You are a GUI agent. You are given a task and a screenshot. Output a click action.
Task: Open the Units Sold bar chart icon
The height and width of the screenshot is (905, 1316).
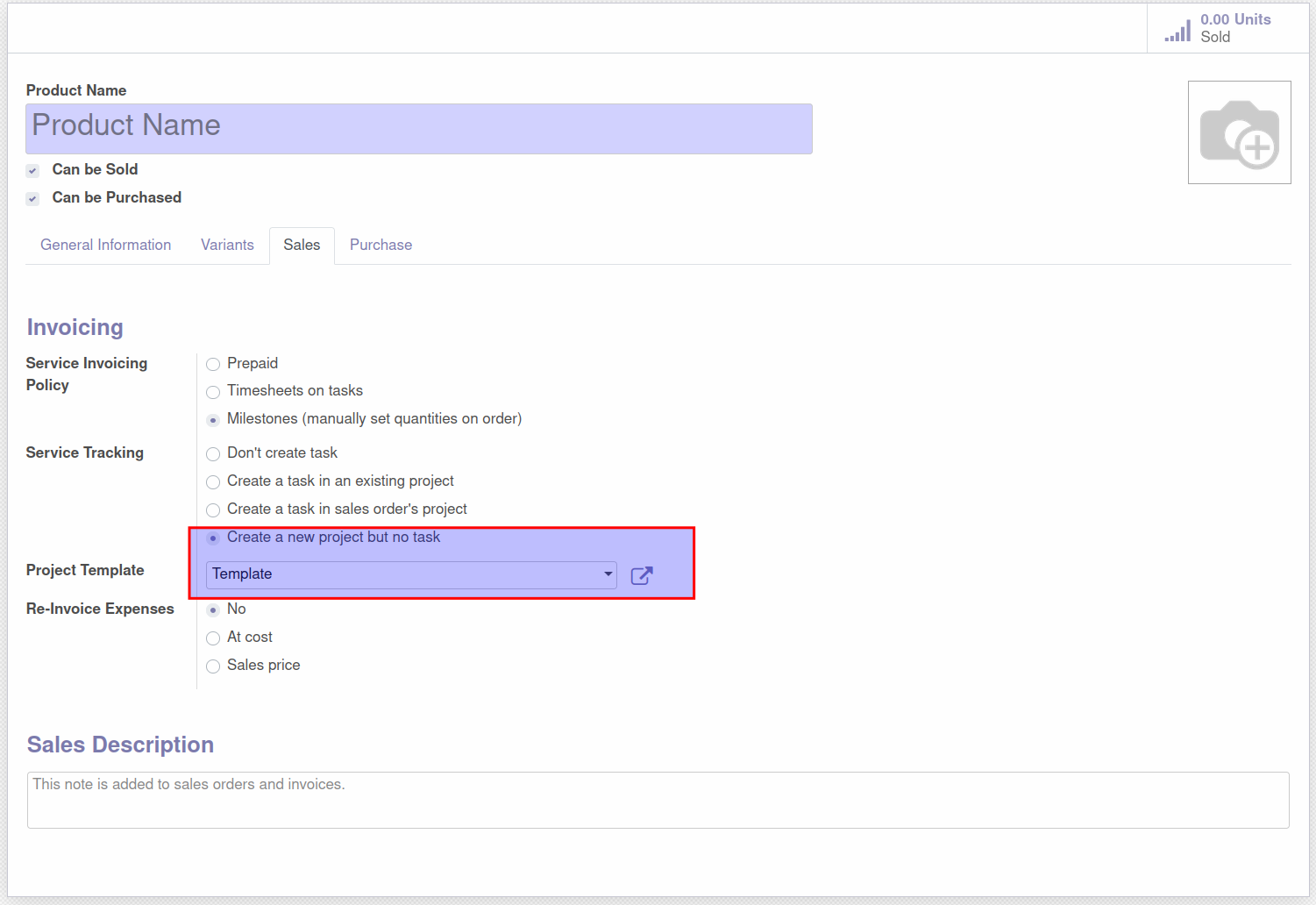coord(1177,30)
